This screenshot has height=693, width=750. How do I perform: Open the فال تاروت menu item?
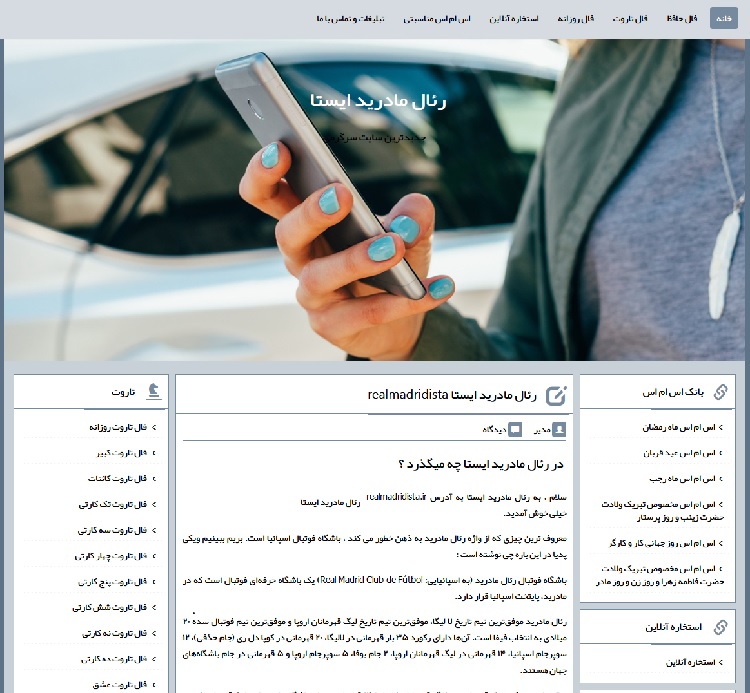(x=629, y=18)
